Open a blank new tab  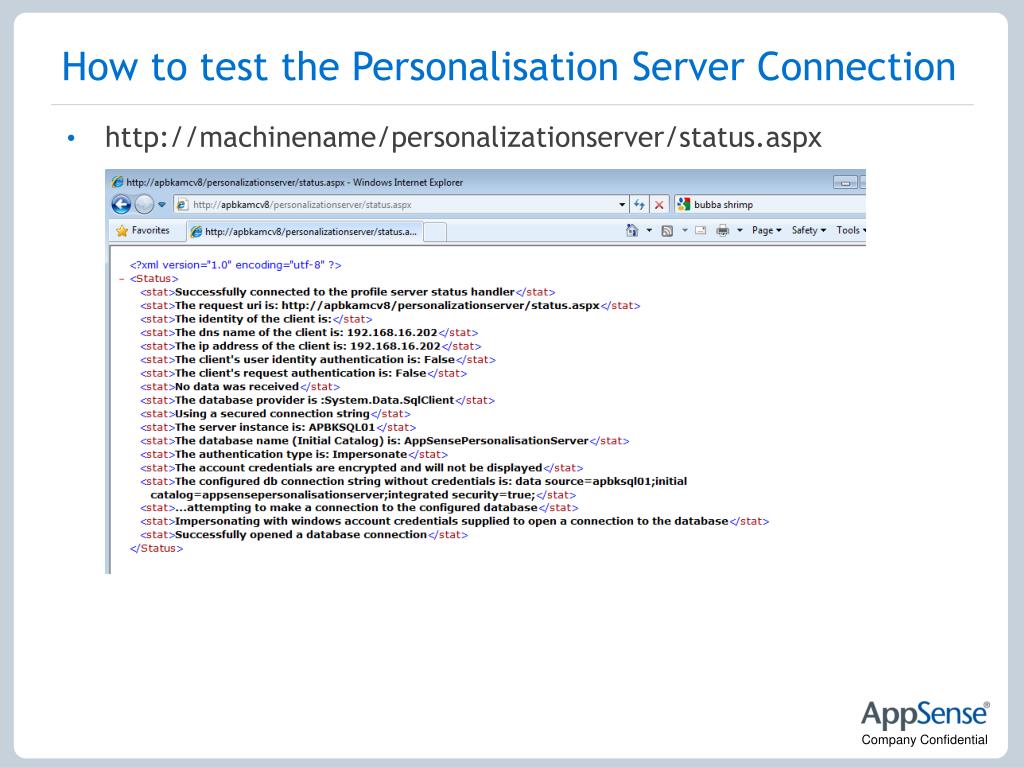pos(436,232)
